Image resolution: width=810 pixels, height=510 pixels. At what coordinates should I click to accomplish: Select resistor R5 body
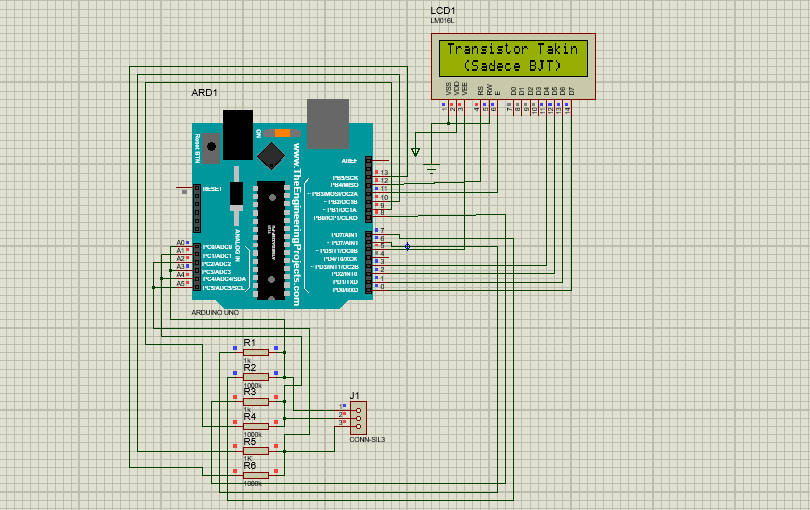click(x=256, y=451)
